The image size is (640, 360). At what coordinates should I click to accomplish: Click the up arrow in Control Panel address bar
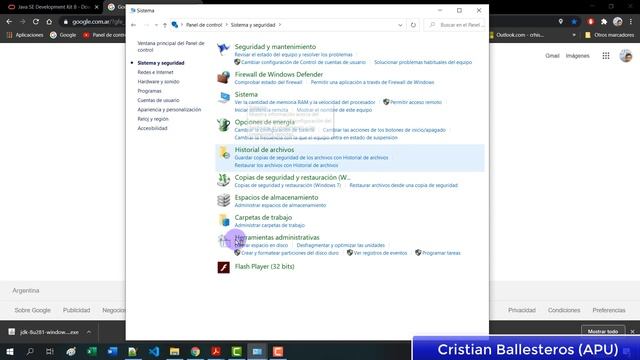(x=165, y=25)
